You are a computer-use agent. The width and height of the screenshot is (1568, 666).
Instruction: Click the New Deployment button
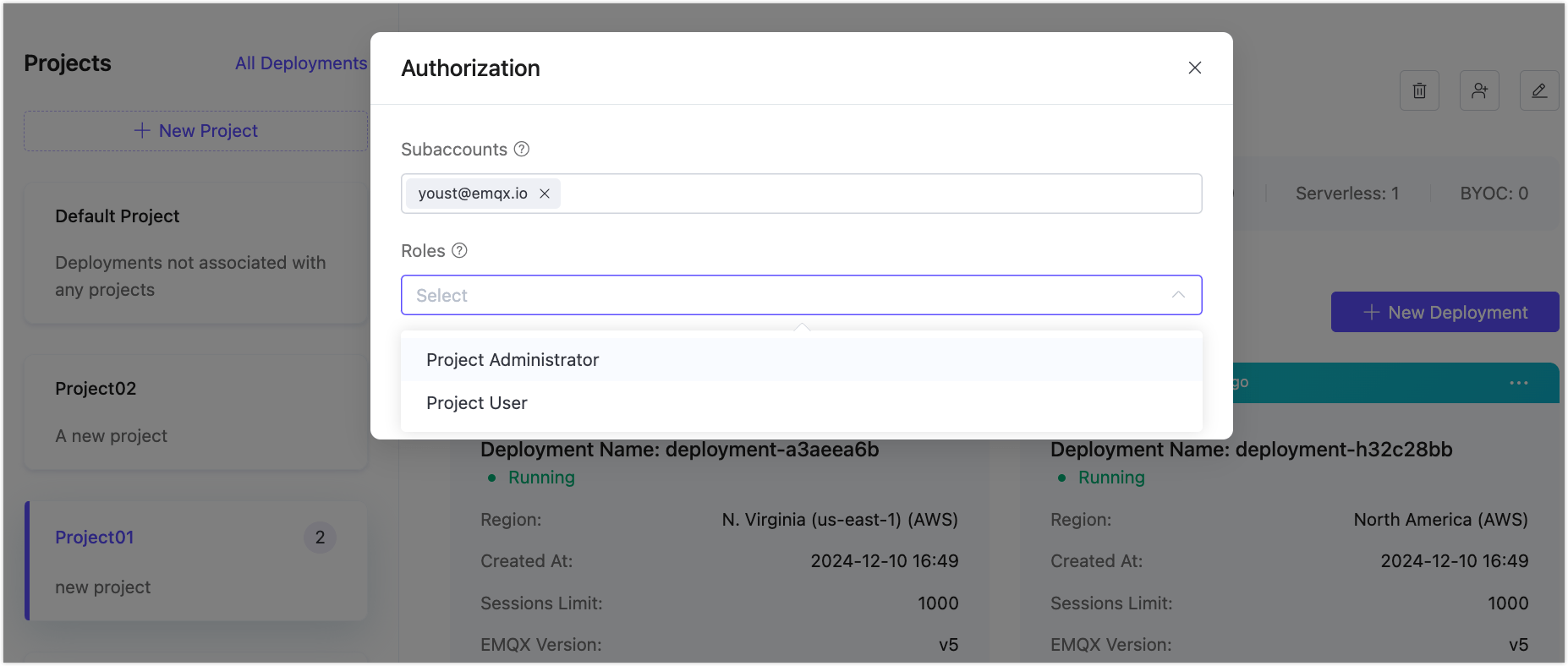click(1445, 313)
